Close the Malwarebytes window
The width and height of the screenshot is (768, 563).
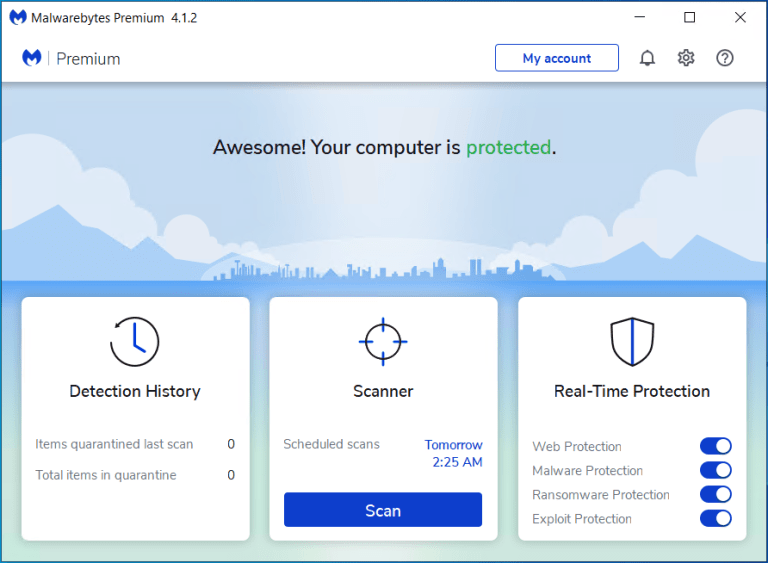pyautogui.click(x=740, y=17)
